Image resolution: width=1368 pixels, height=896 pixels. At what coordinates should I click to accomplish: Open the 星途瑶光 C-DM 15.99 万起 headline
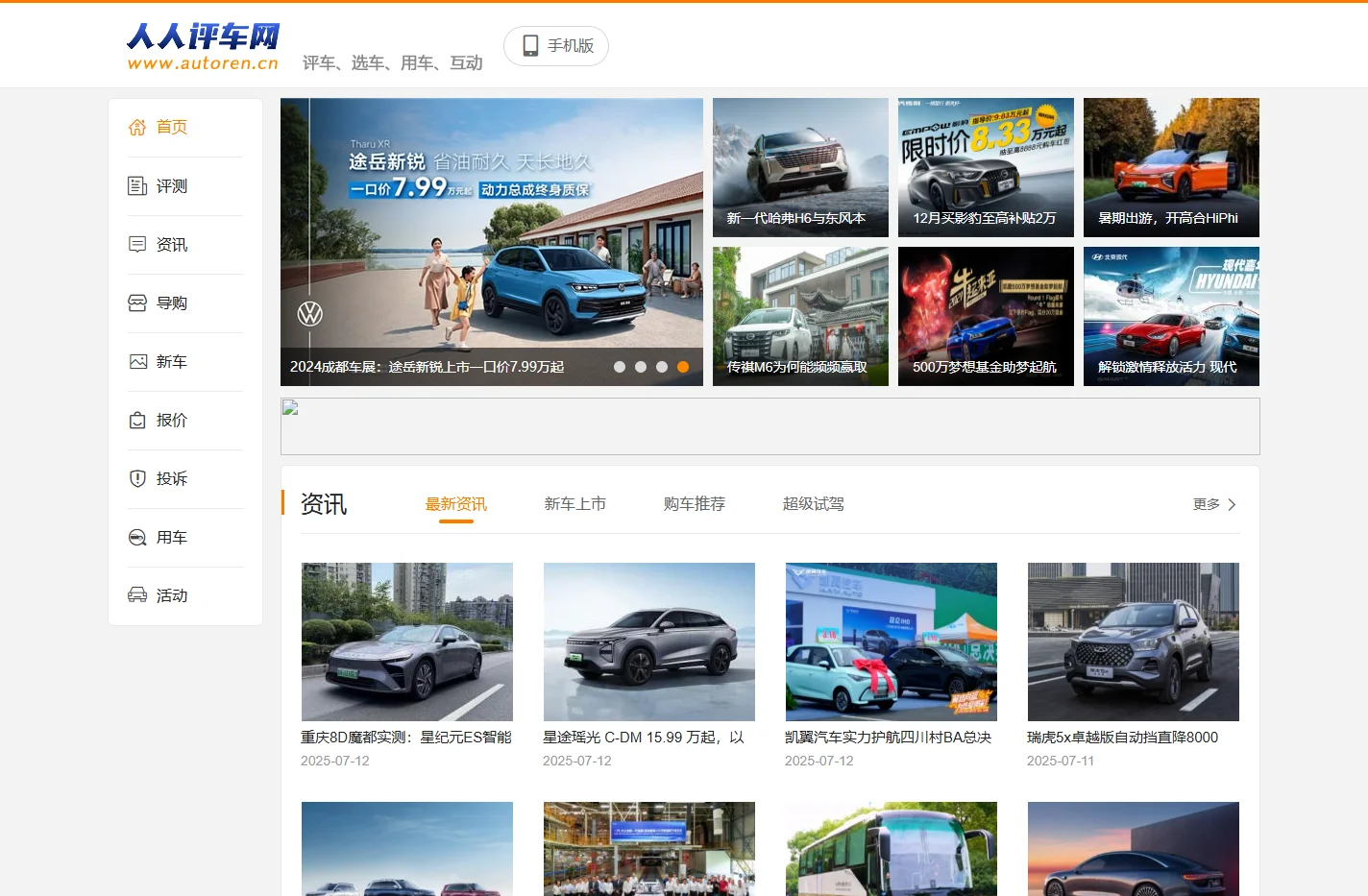[x=644, y=738]
